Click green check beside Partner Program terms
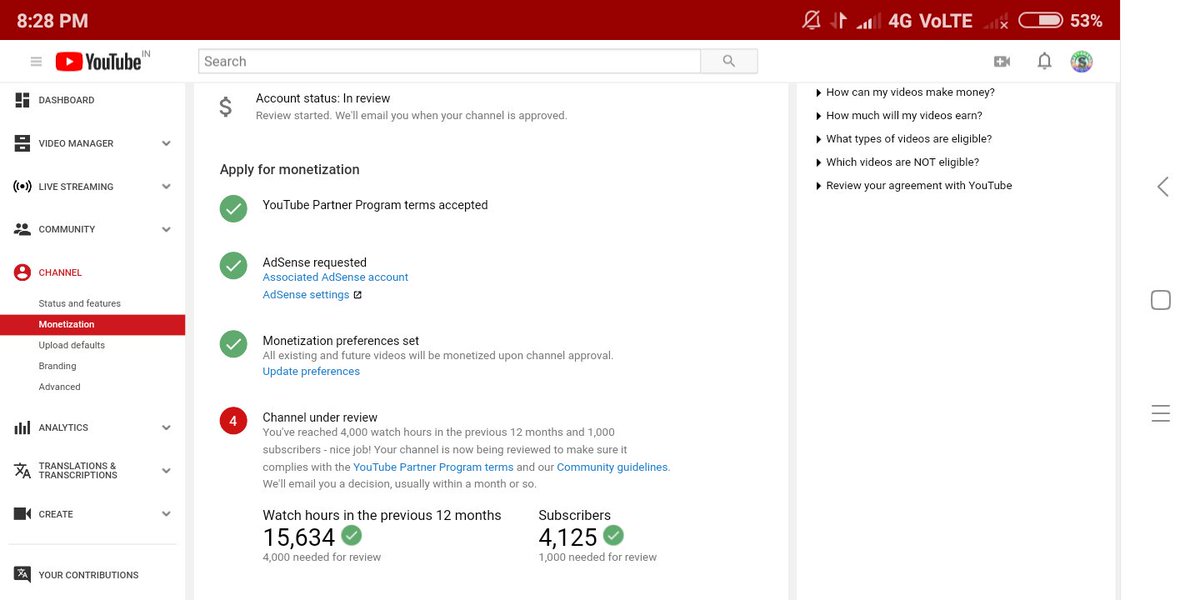 pos(233,209)
